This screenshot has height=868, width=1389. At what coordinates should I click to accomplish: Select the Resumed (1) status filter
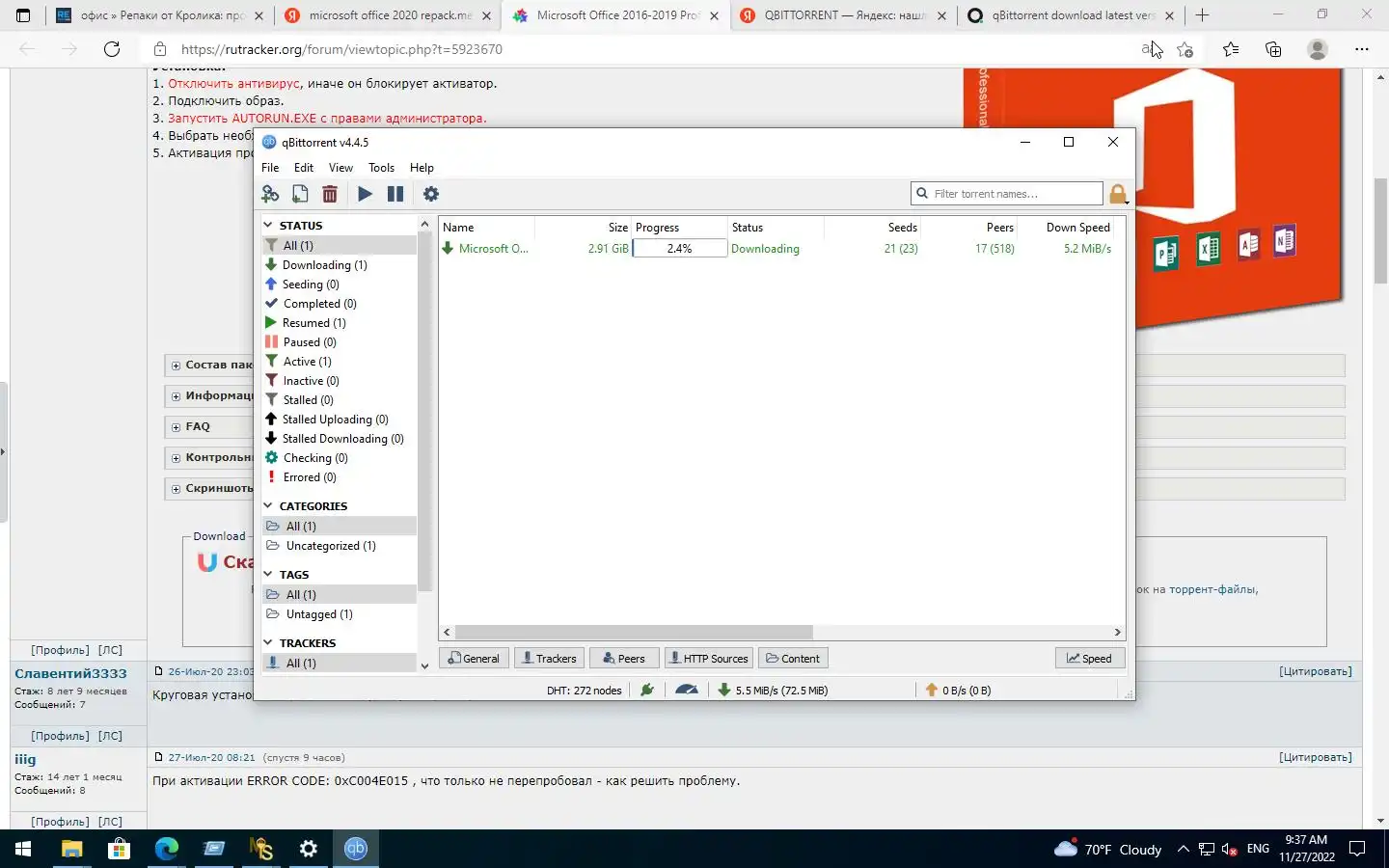coord(313,323)
